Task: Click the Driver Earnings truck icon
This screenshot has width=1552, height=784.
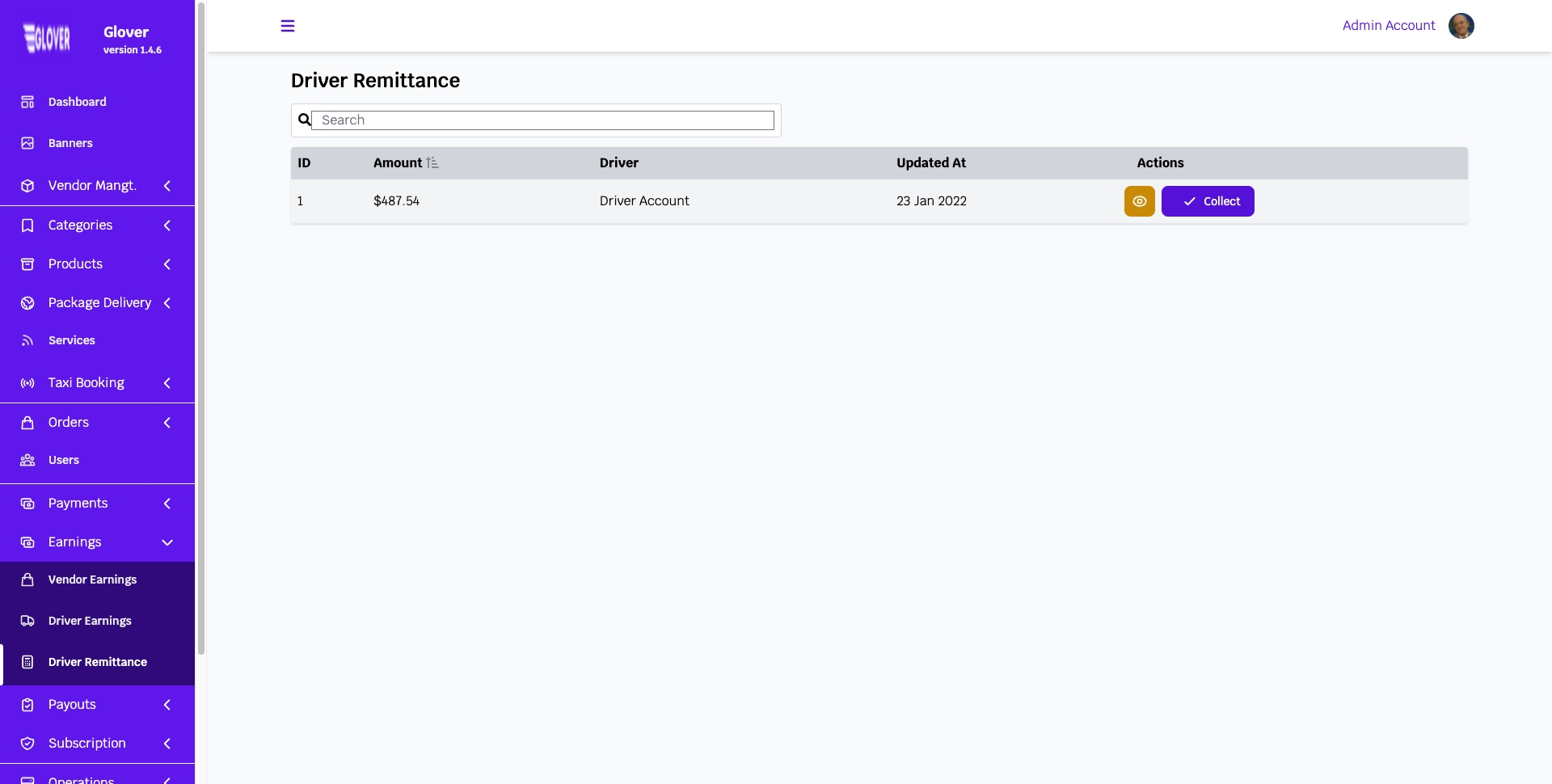Action: tap(27, 621)
